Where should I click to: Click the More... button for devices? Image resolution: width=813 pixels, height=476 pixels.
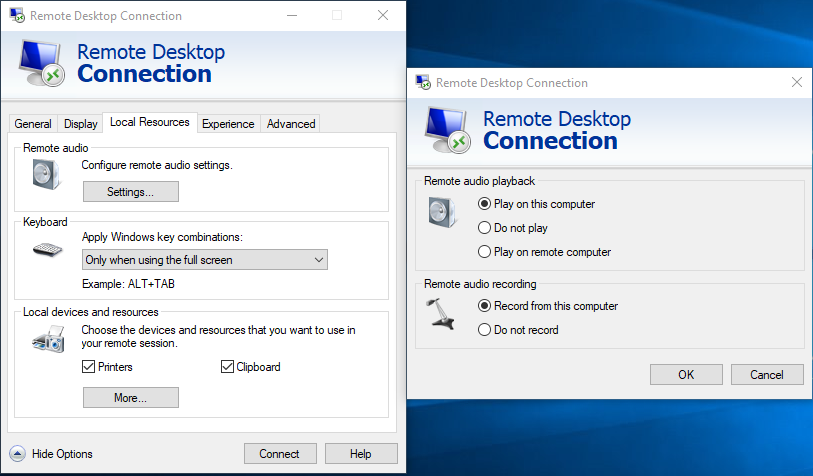[131, 397]
